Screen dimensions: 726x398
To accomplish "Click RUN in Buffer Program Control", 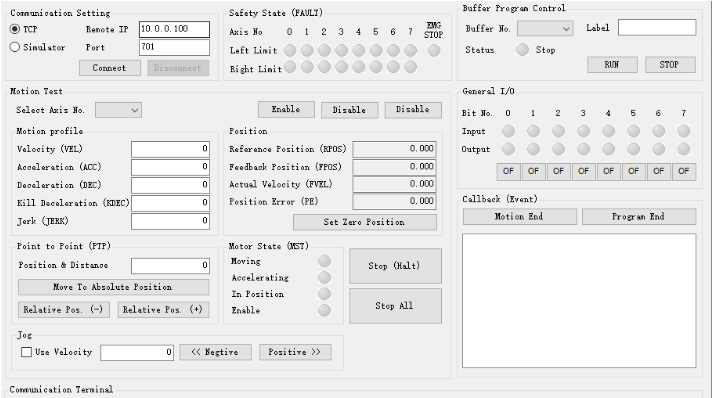I will [x=612, y=65].
